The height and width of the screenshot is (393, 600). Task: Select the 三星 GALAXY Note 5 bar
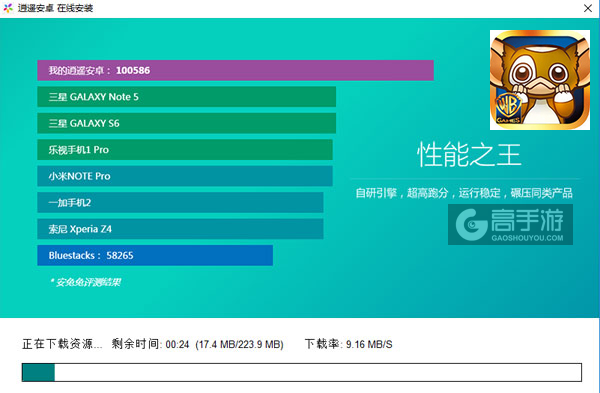(186, 97)
